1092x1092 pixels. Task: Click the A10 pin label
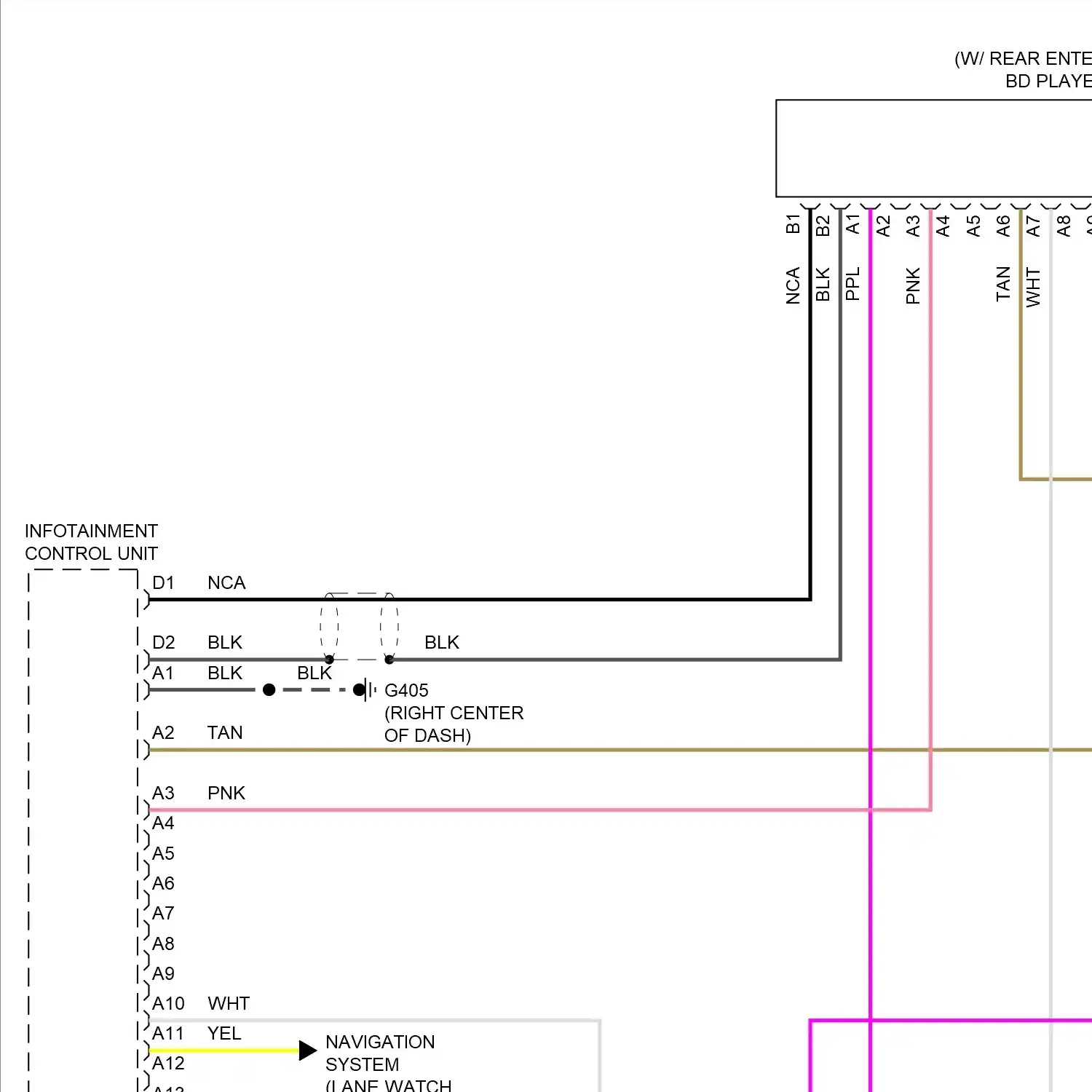click(168, 1003)
